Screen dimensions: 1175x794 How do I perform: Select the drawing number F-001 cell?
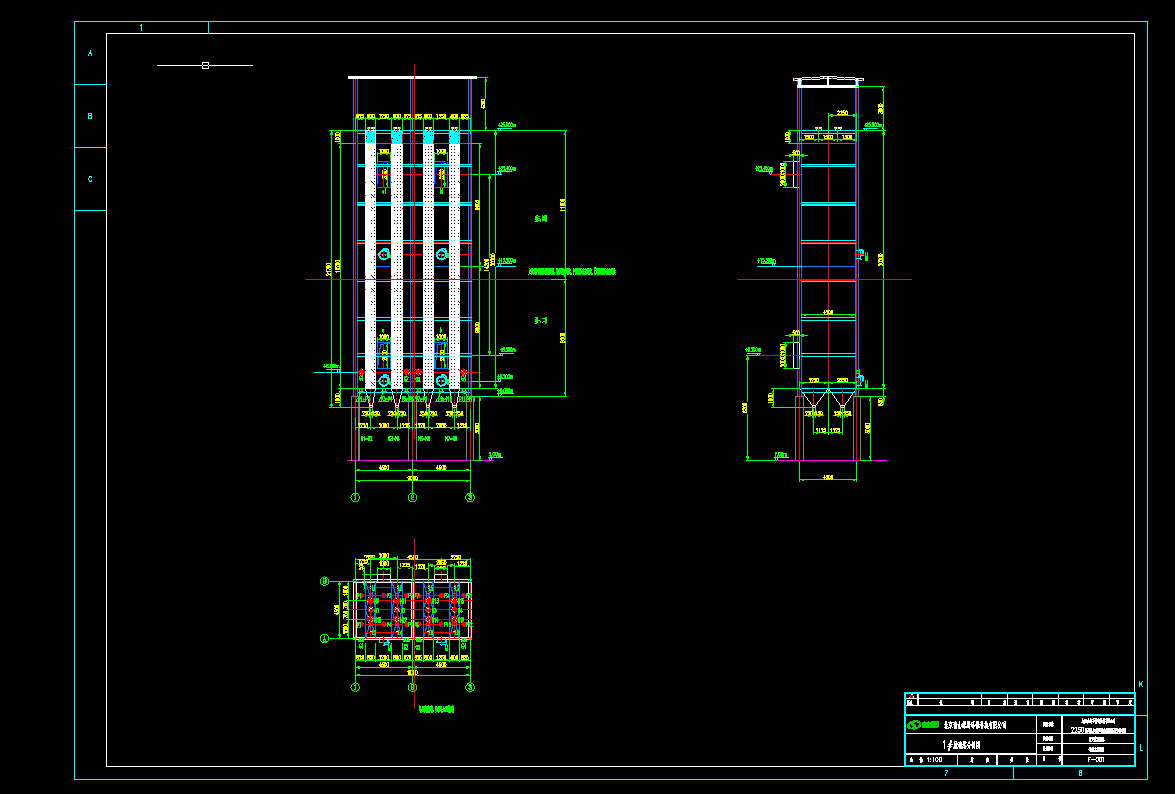(1095, 760)
